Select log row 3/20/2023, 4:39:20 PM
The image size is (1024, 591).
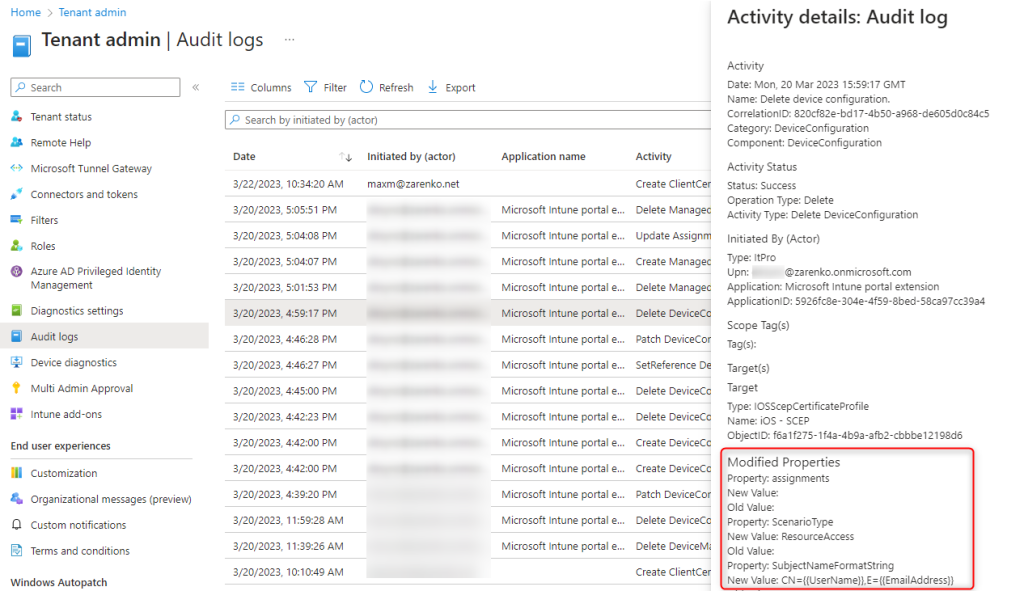click(x=468, y=494)
